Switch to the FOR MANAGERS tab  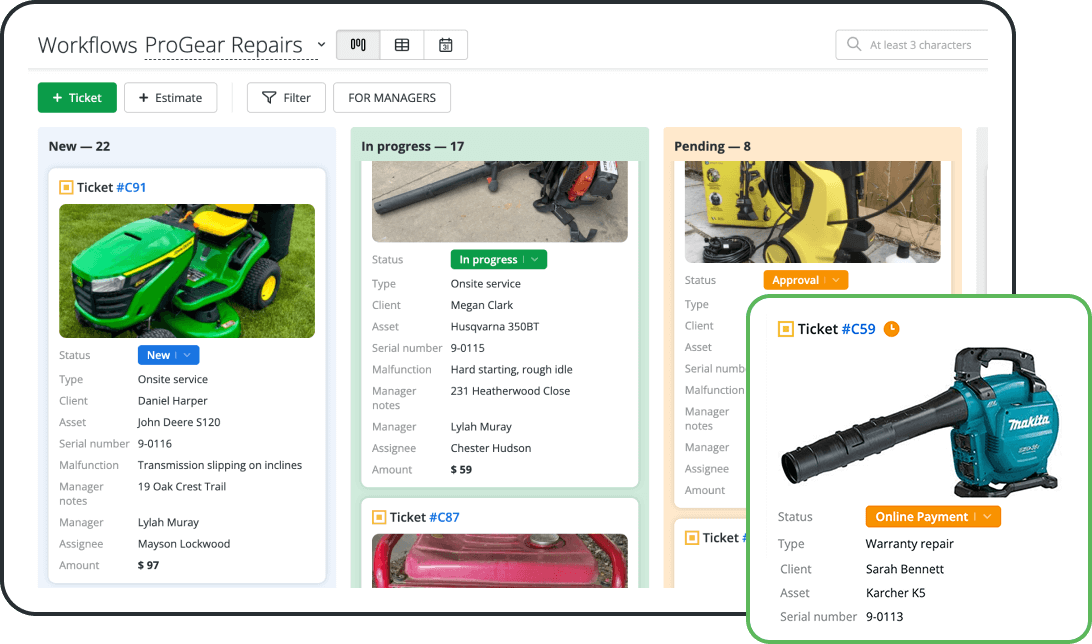pos(391,97)
